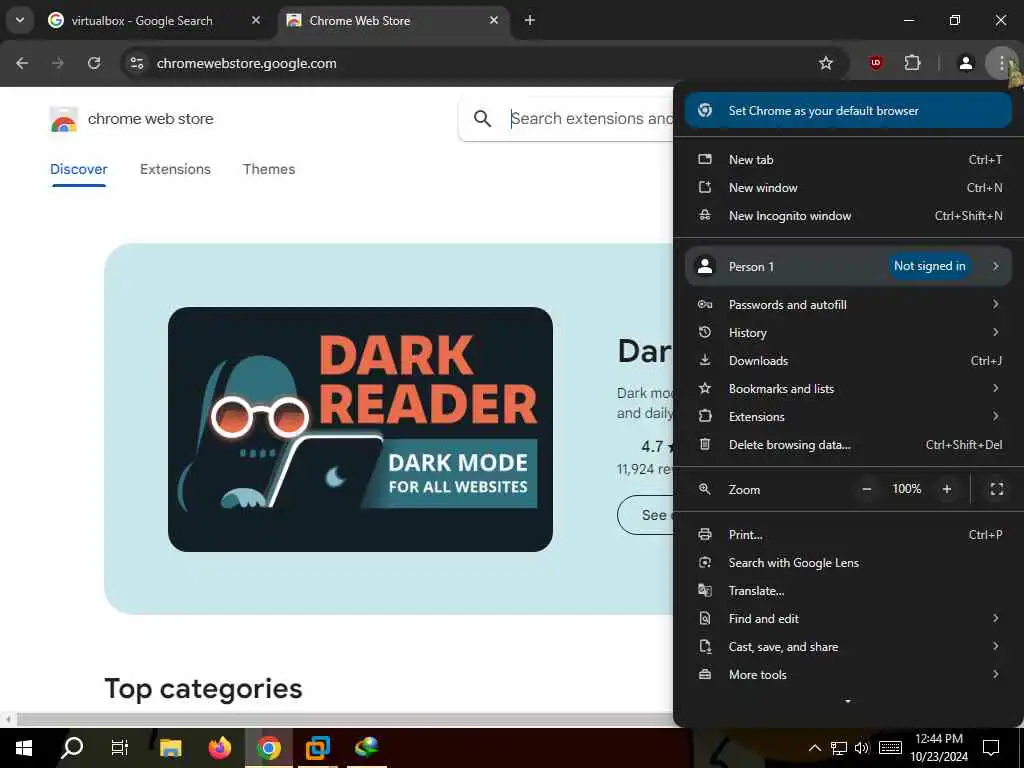Increase zoom with the plus button
The image size is (1024, 768).
947,489
